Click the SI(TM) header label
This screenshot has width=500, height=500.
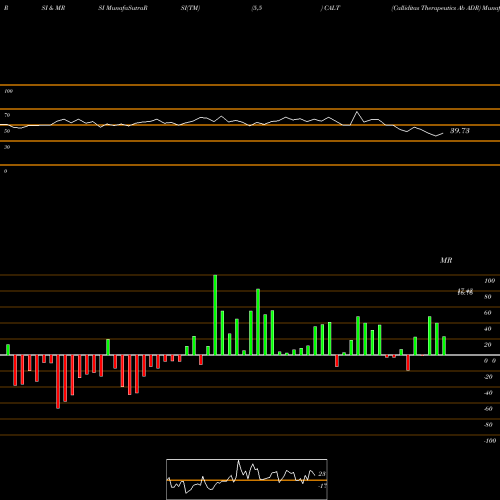click(190, 8)
